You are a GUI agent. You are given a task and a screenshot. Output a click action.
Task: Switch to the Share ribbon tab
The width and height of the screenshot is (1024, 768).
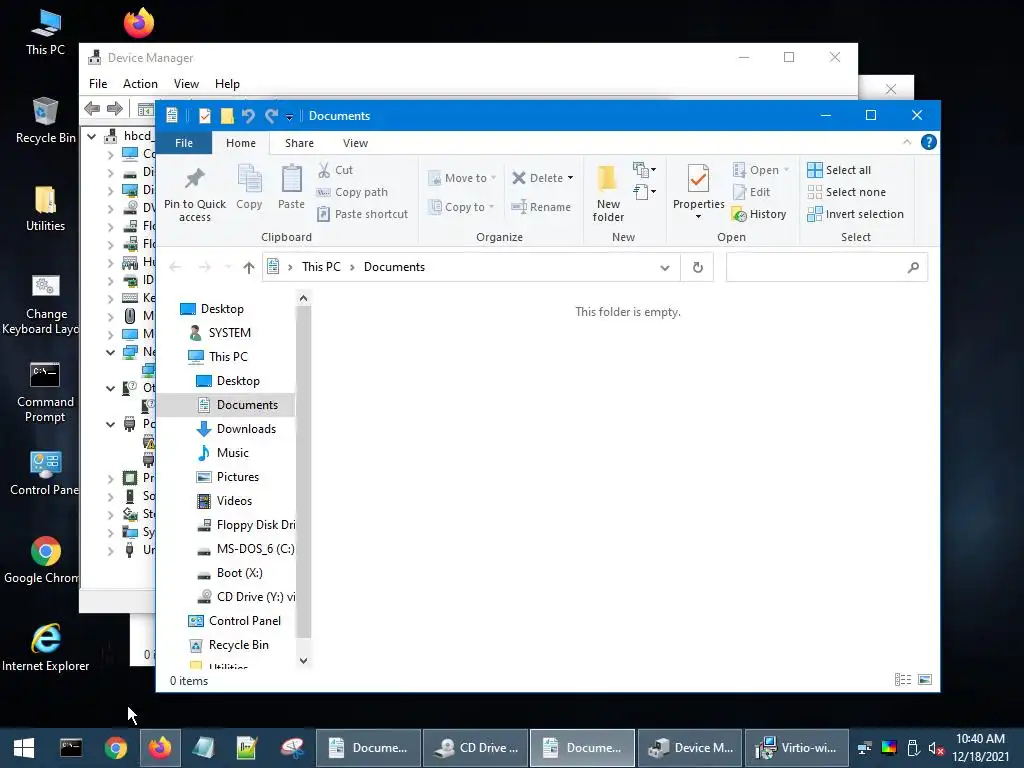tap(299, 143)
